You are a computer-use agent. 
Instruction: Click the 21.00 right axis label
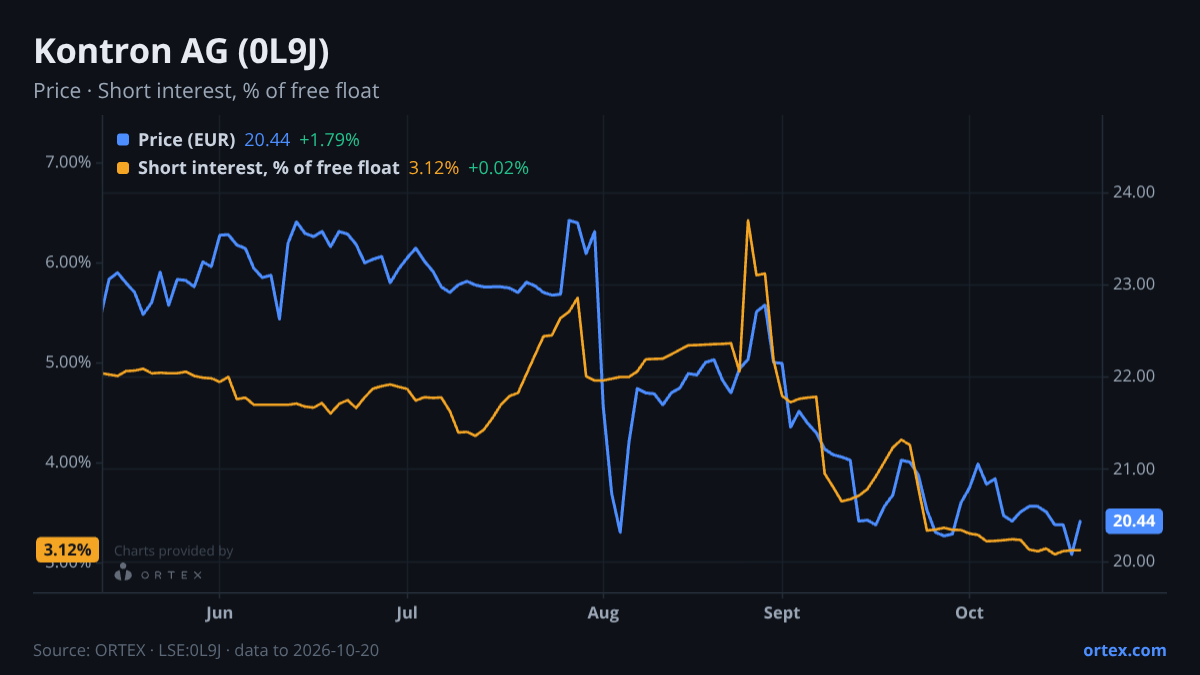1134,469
